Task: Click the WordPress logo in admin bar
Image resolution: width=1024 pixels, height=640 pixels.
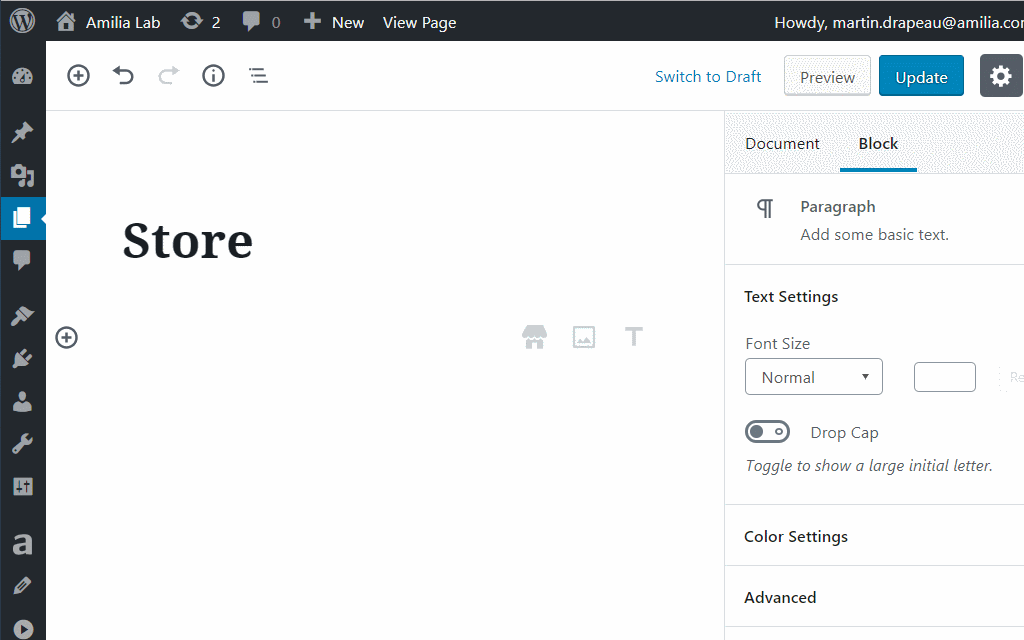Action: (22, 21)
